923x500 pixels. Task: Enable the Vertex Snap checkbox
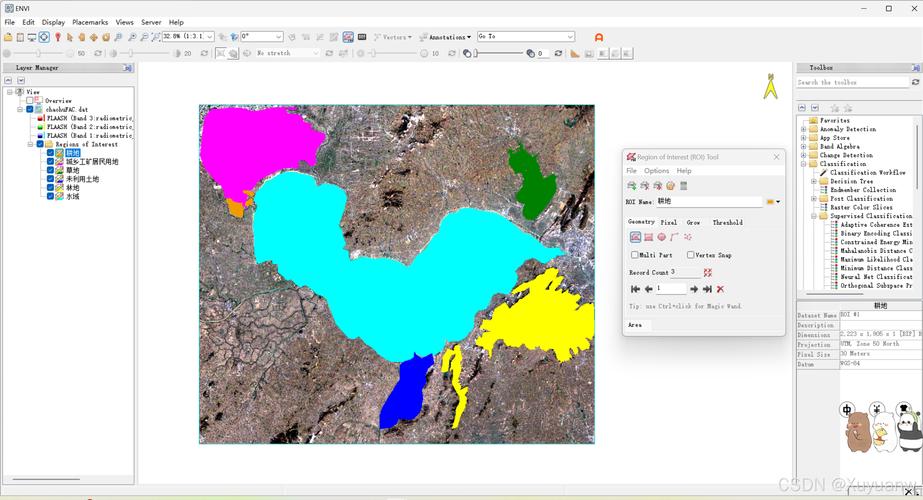(690, 255)
